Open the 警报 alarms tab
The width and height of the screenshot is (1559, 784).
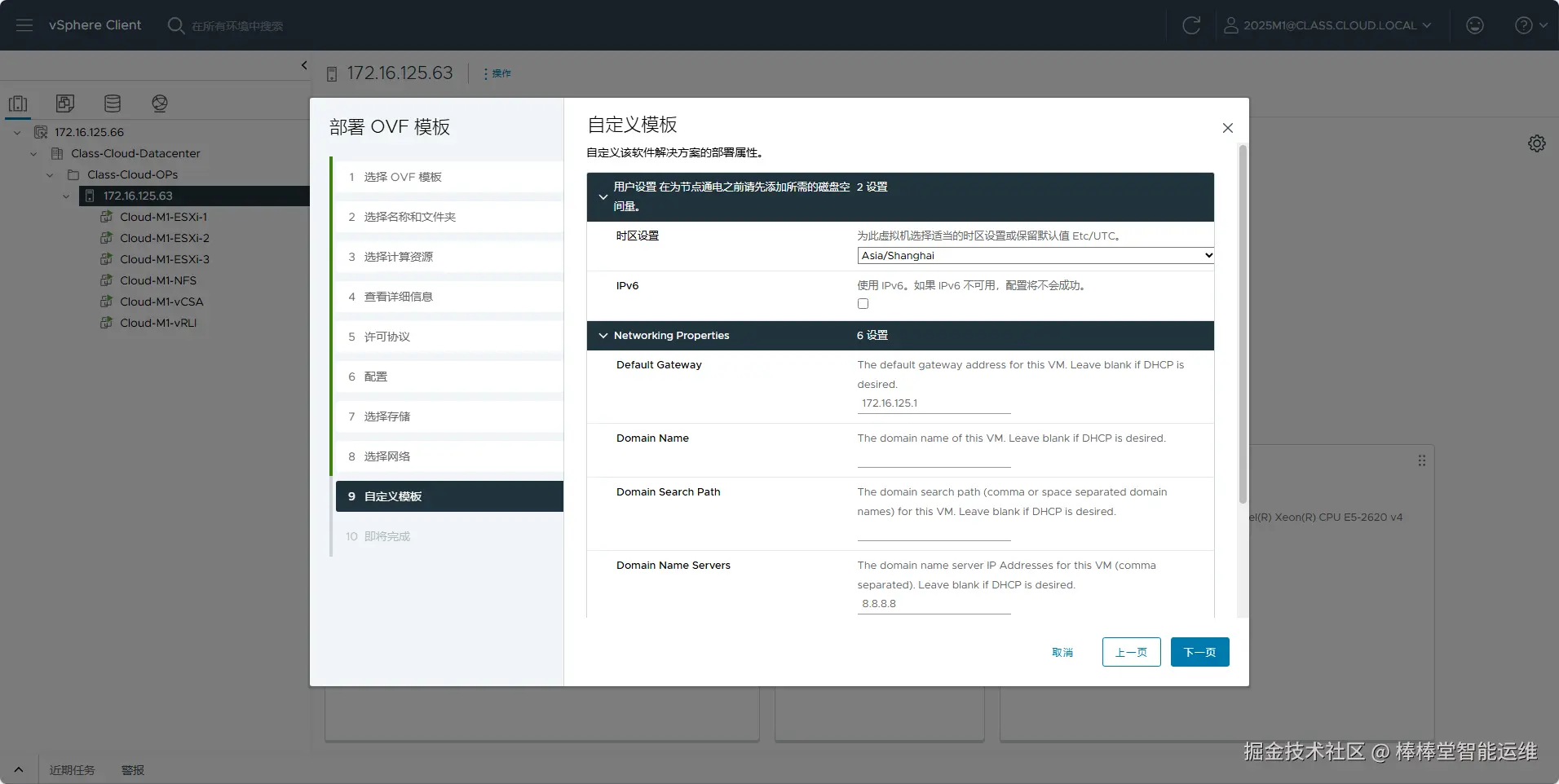pyautogui.click(x=133, y=770)
